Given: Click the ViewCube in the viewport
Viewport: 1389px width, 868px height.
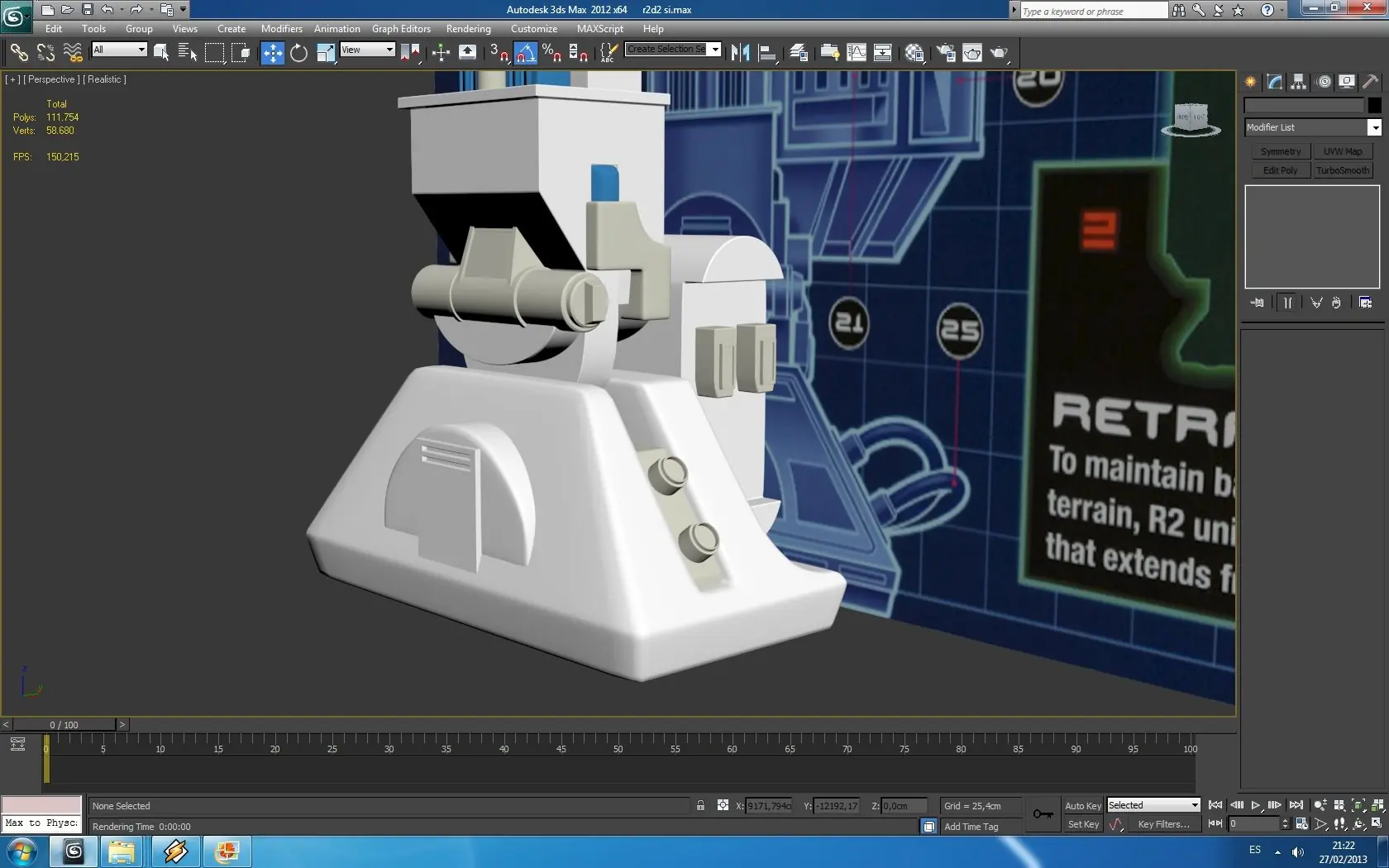Looking at the screenshot, I should [x=1191, y=120].
